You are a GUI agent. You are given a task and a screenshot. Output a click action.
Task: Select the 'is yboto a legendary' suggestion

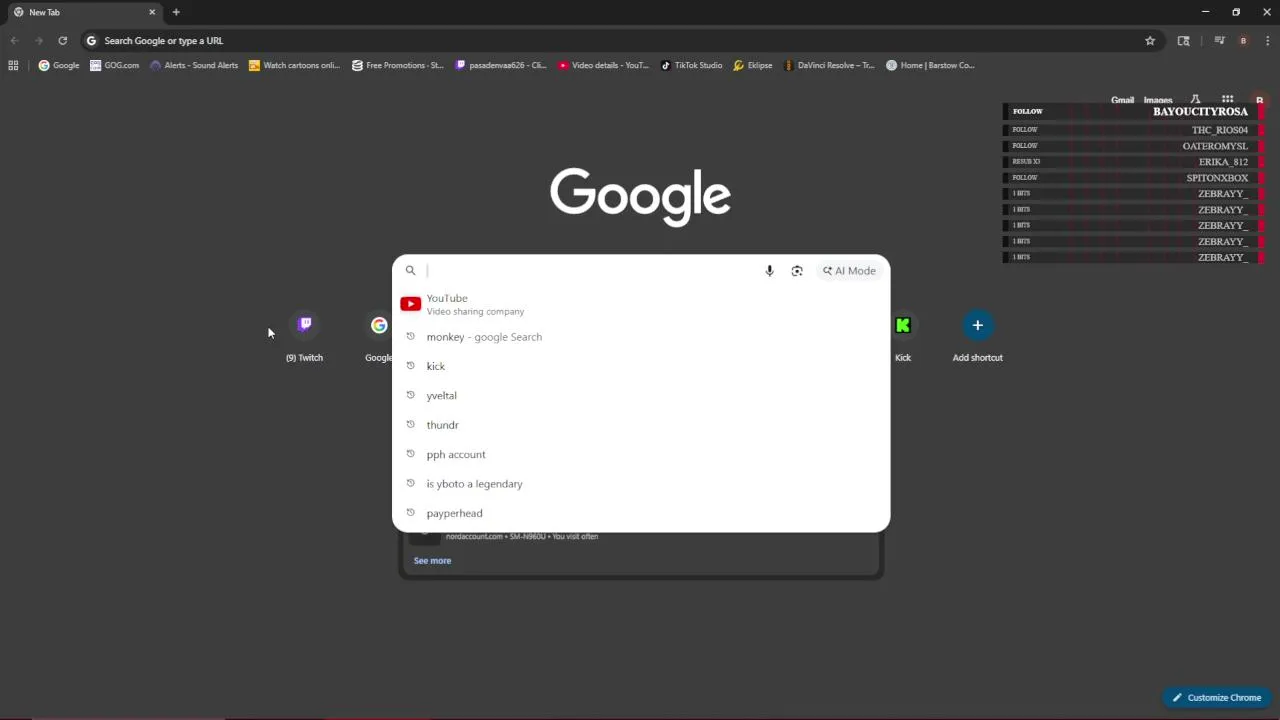[x=640, y=484]
